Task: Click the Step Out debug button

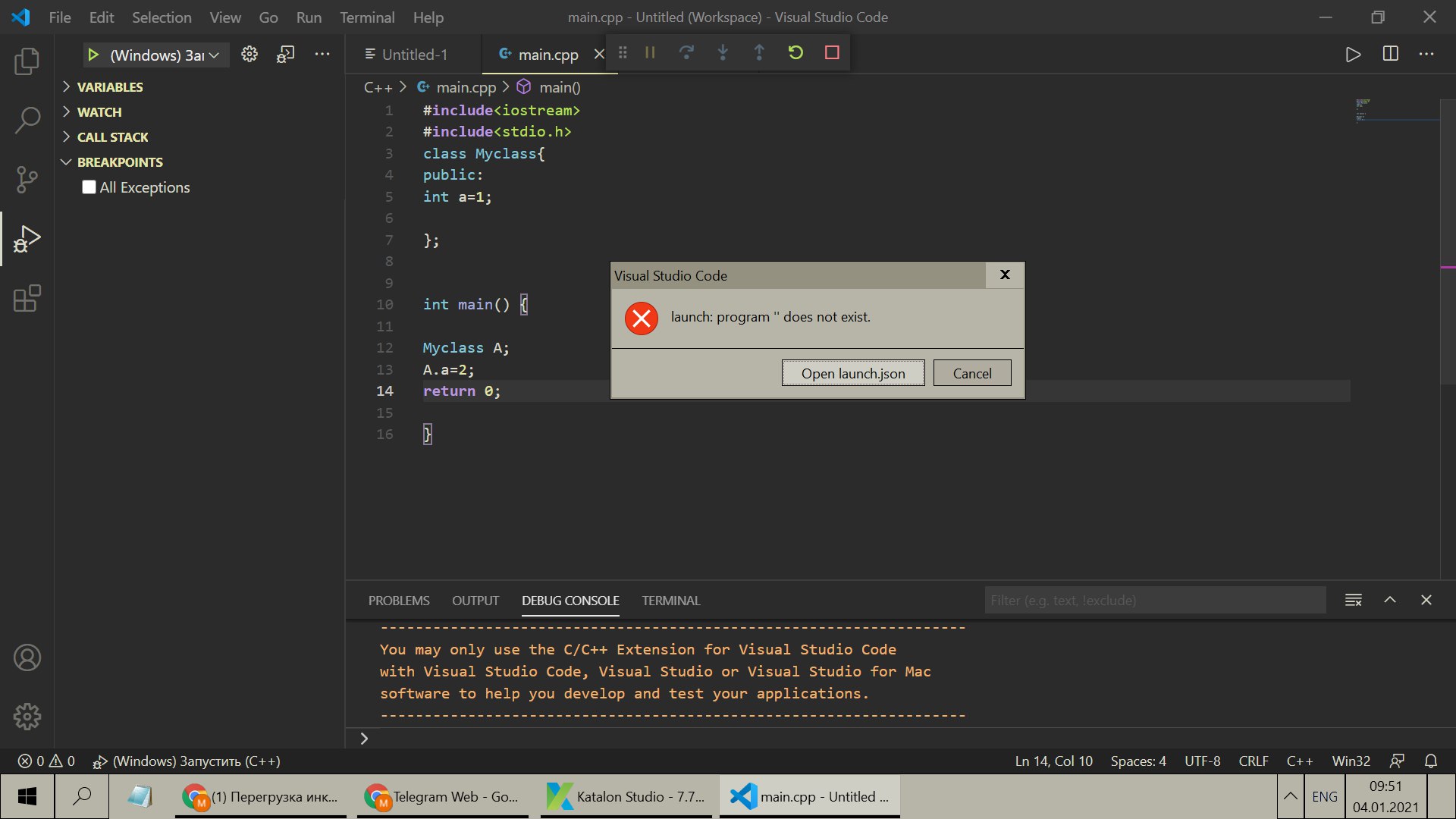Action: pos(759,52)
